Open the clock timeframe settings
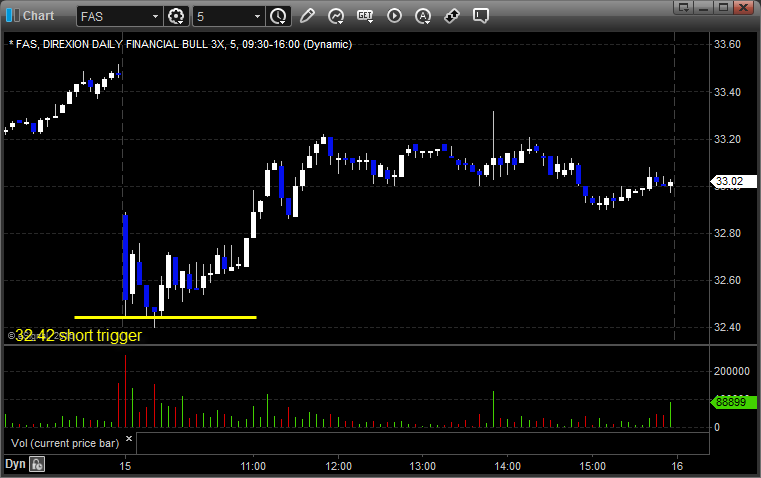The image size is (761, 478). pyautogui.click(x=279, y=16)
